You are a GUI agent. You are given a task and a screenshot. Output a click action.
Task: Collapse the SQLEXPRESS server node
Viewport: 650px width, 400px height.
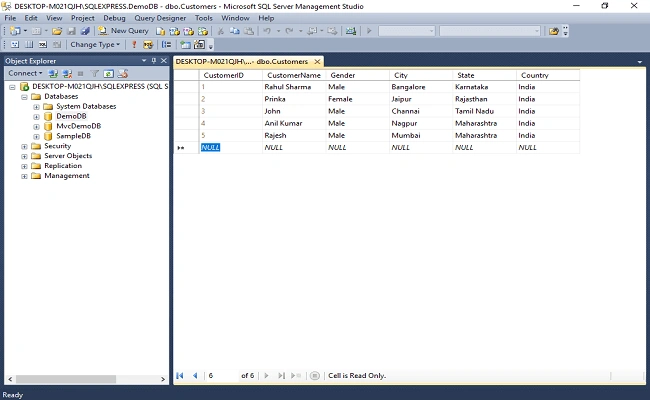[x=12, y=87]
